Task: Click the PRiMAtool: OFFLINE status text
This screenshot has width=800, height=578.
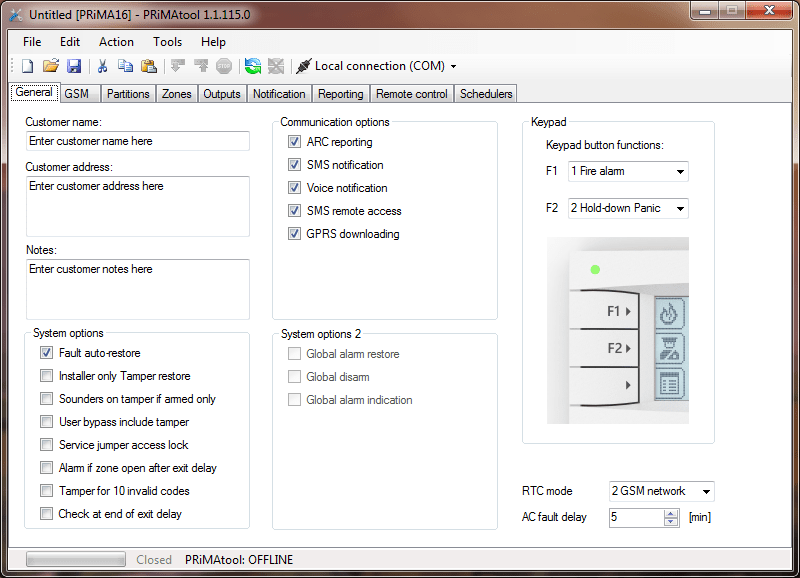Action: (239, 560)
